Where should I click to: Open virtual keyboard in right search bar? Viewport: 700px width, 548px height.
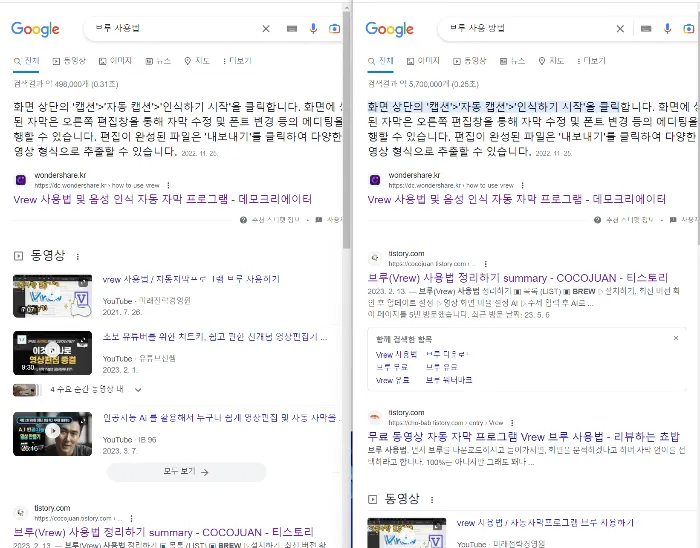646,29
